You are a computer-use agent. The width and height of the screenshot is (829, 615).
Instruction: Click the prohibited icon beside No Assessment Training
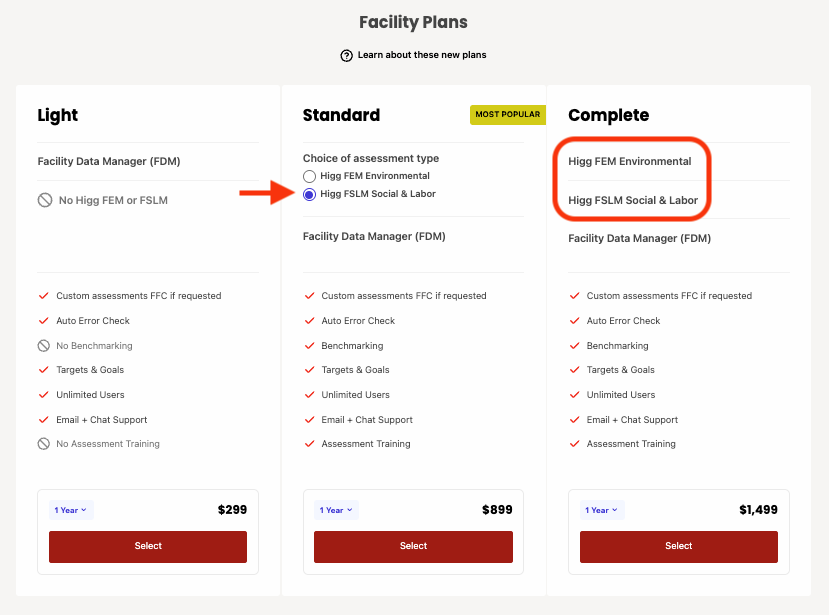point(44,444)
